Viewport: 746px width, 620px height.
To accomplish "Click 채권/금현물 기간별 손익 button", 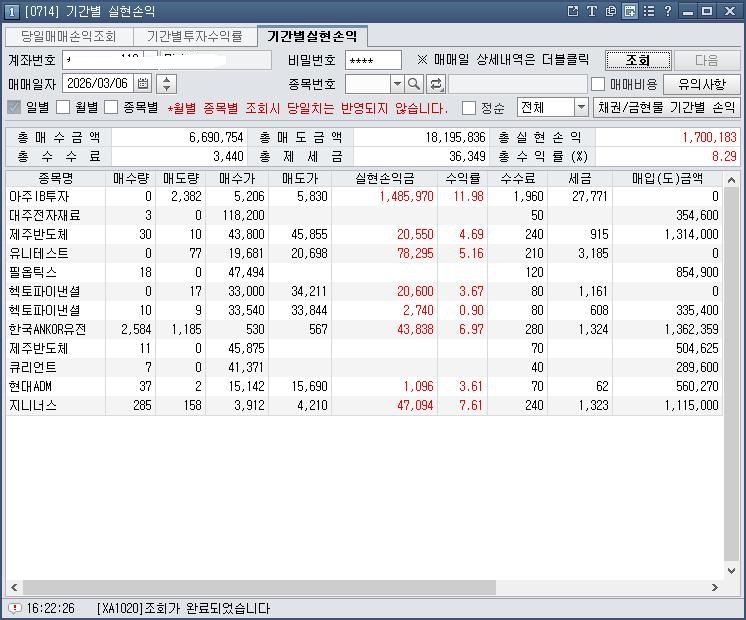I will (x=667, y=108).
